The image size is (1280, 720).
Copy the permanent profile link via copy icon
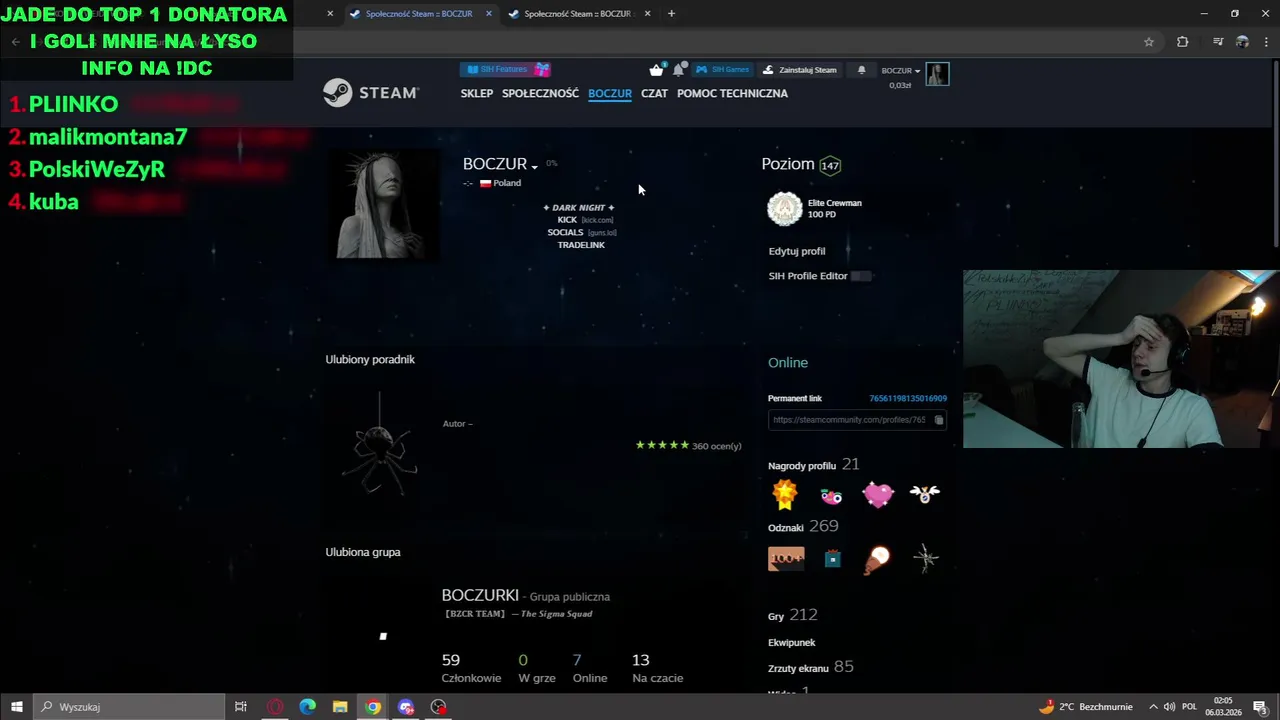(x=938, y=420)
